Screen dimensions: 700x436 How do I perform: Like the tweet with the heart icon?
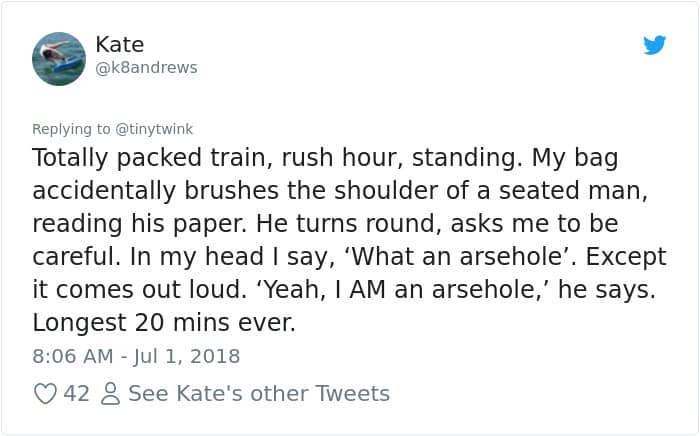[x=45, y=394]
